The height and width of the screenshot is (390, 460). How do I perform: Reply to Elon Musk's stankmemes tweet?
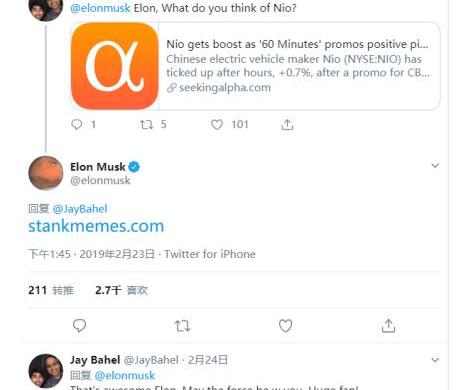pyautogui.click(x=79, y=326)
